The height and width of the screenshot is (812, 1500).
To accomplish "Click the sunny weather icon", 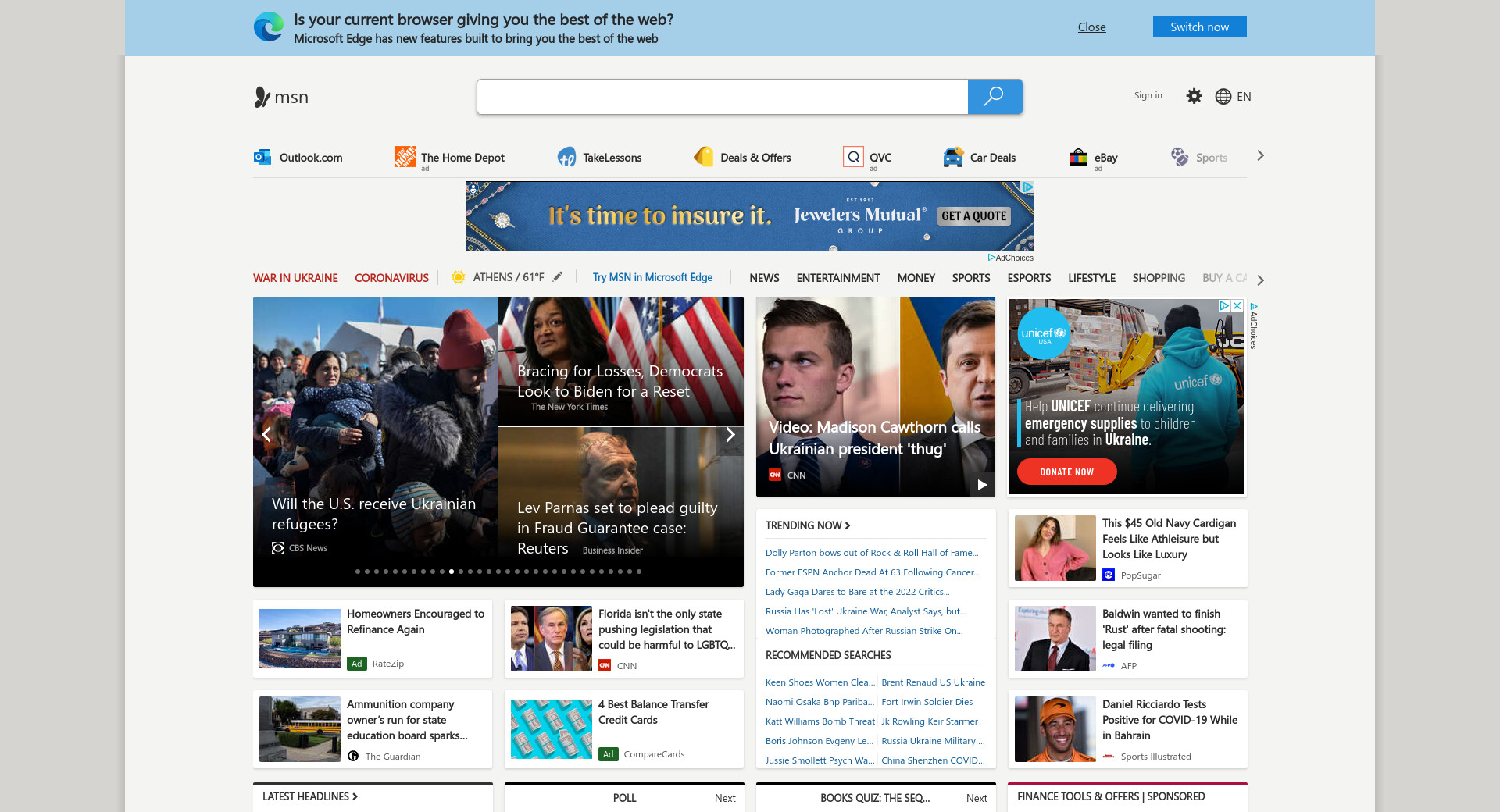I will 459,277.
